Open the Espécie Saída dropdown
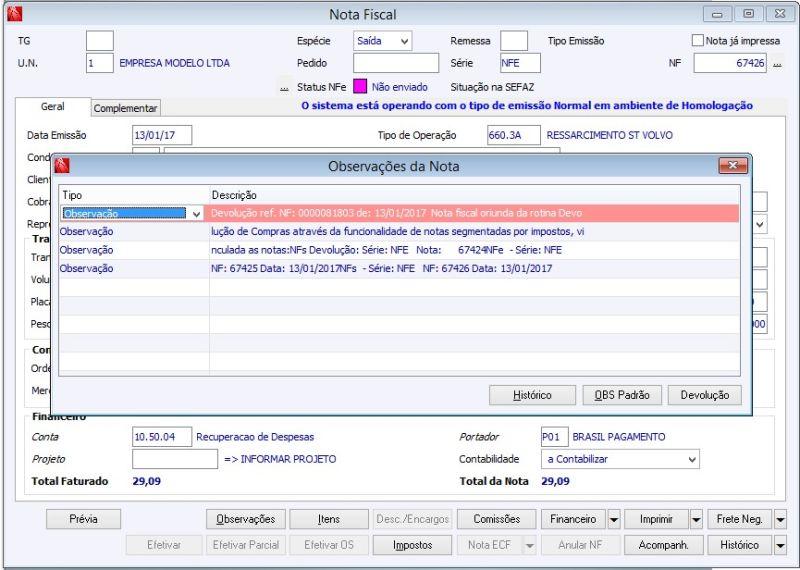This screenshot has height=570, width=800. [x=405, y=41]
